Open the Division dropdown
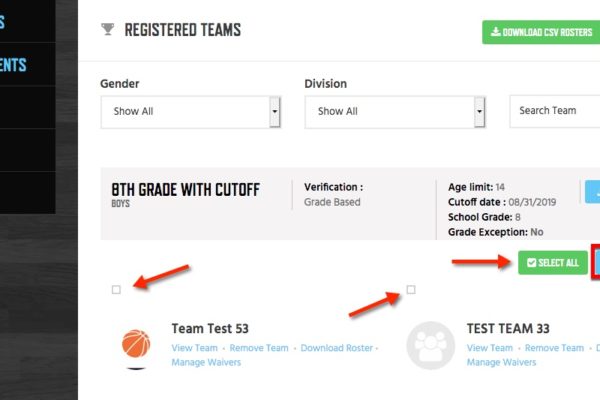 (x=395, y=112)
